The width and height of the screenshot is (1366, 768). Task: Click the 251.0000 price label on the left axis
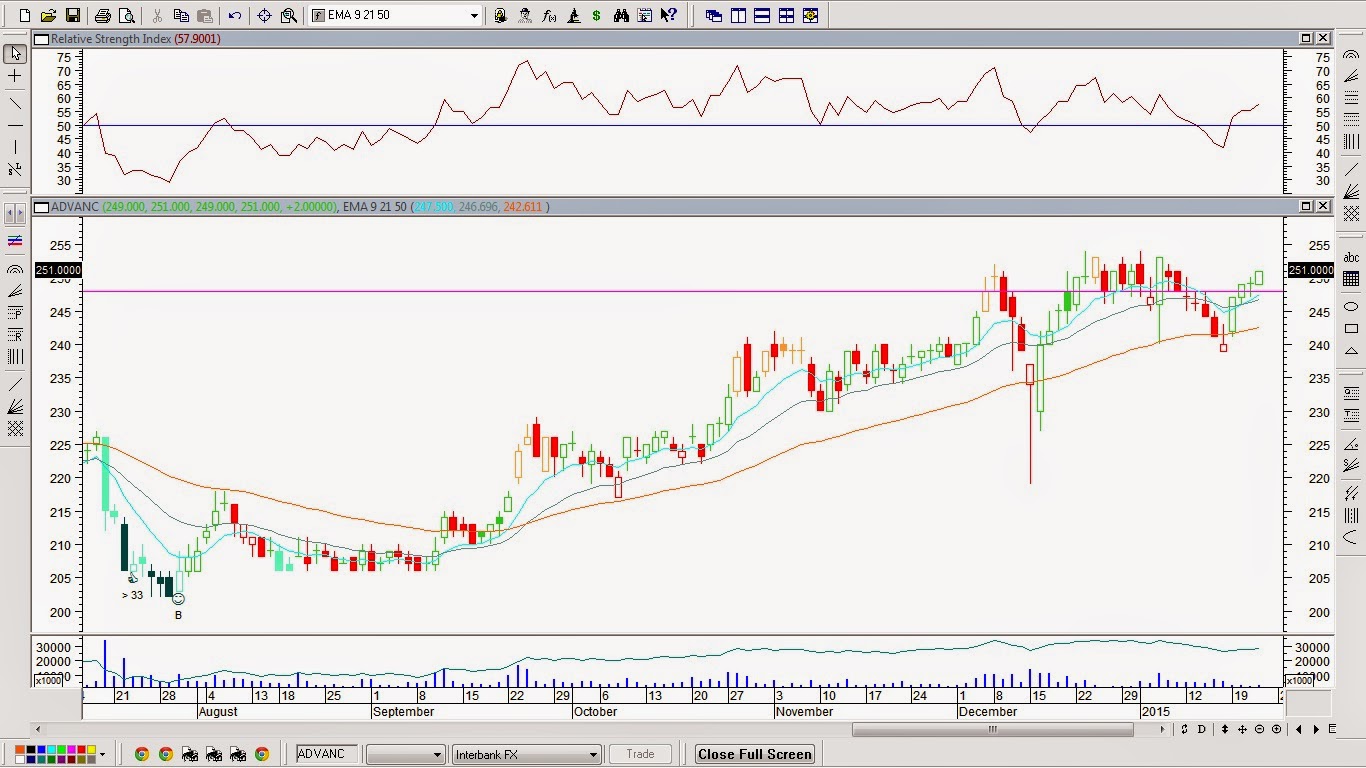(x=58, y=270)
